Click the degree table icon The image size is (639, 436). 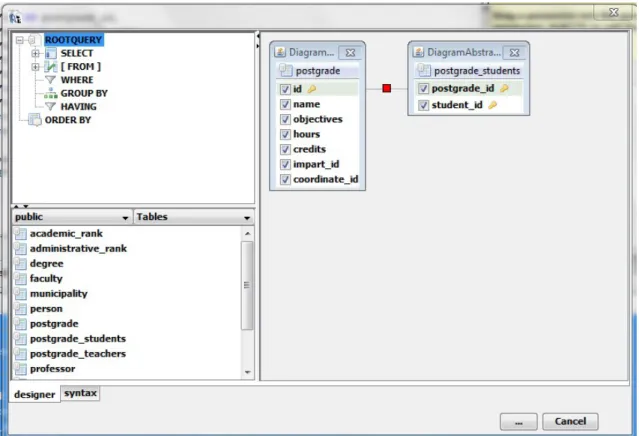[x=20, y=264]
